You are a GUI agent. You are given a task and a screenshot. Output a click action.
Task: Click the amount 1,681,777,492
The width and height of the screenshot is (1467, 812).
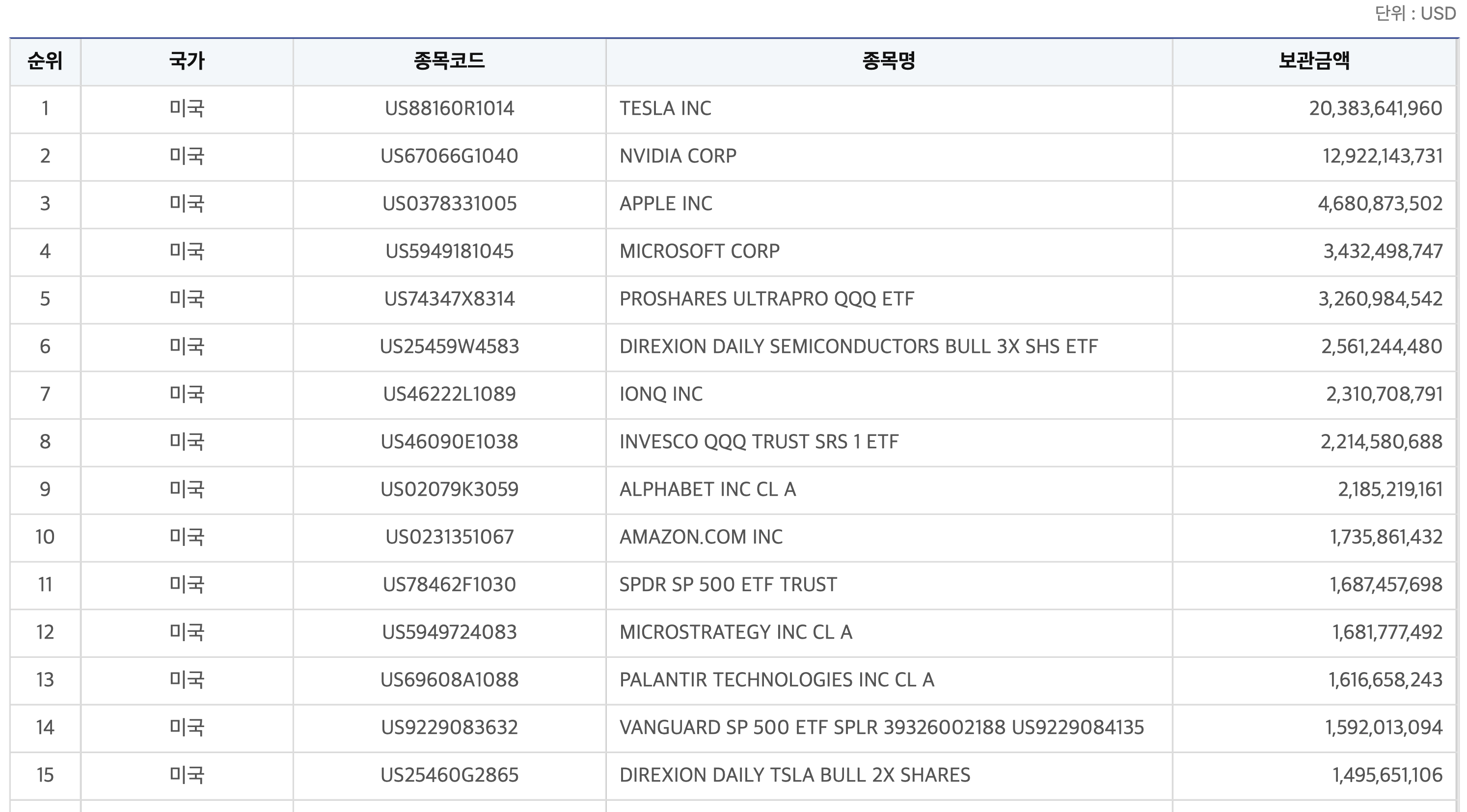[x=1387, y=632]
